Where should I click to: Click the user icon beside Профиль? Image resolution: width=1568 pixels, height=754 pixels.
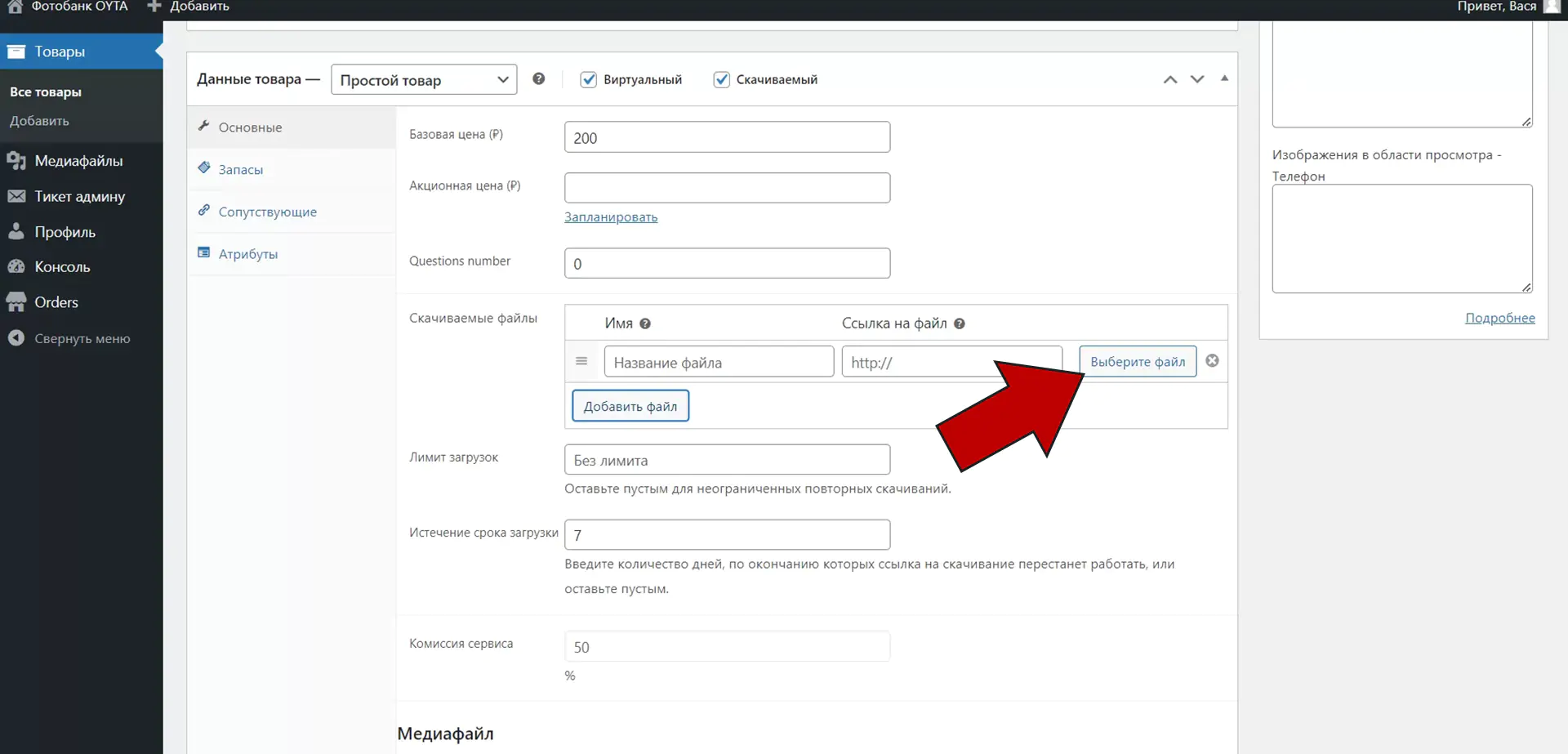(16, 231)
